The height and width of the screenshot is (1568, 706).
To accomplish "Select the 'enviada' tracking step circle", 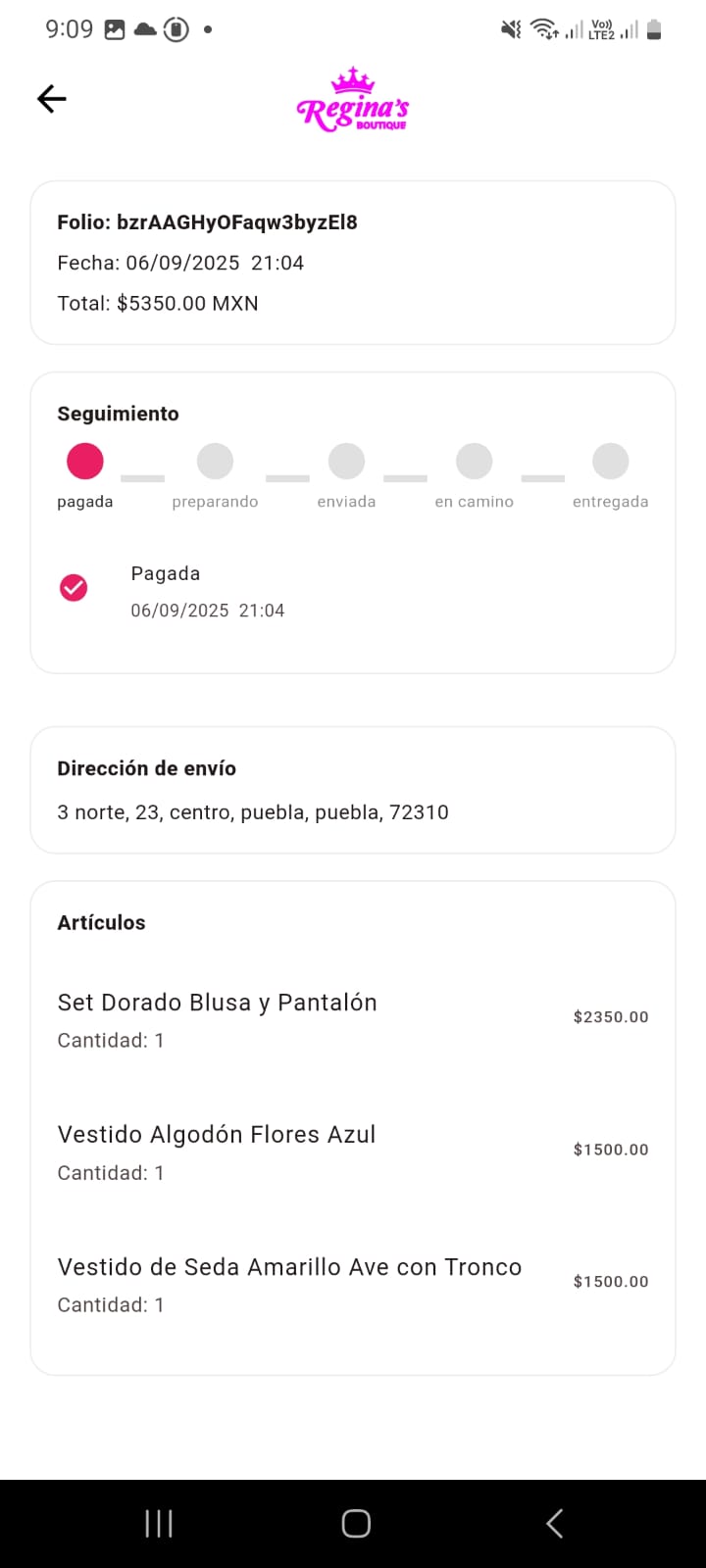I will point(346,461).
